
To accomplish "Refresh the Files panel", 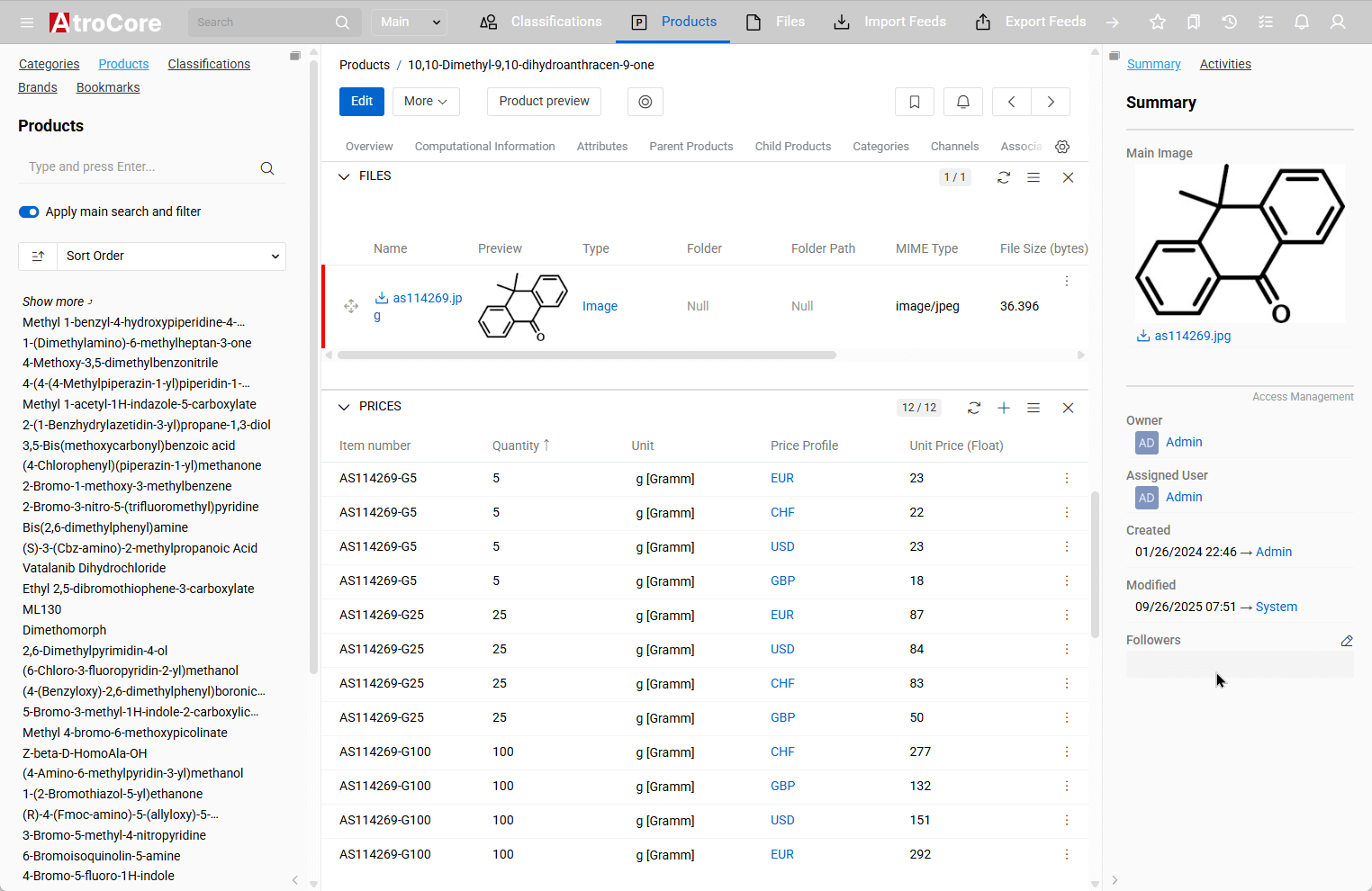I will click(x=1004, y=177).
